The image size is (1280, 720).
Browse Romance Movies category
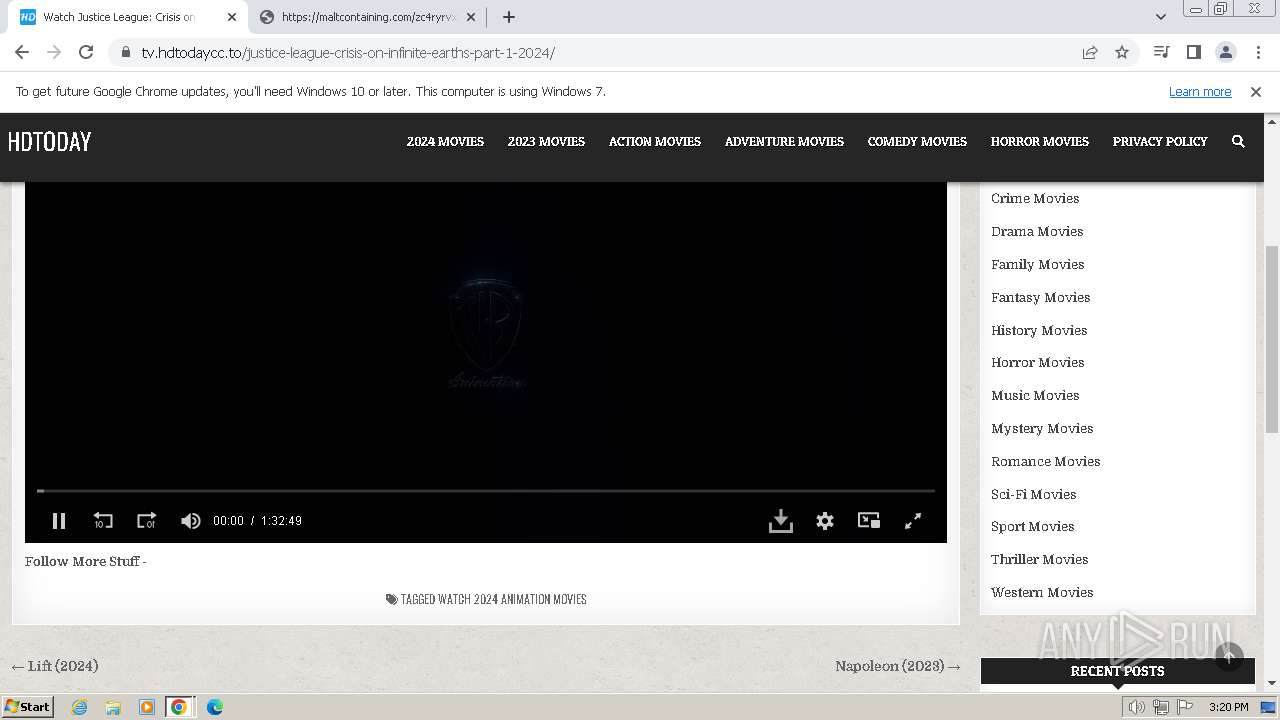[x=1046, y=461]
